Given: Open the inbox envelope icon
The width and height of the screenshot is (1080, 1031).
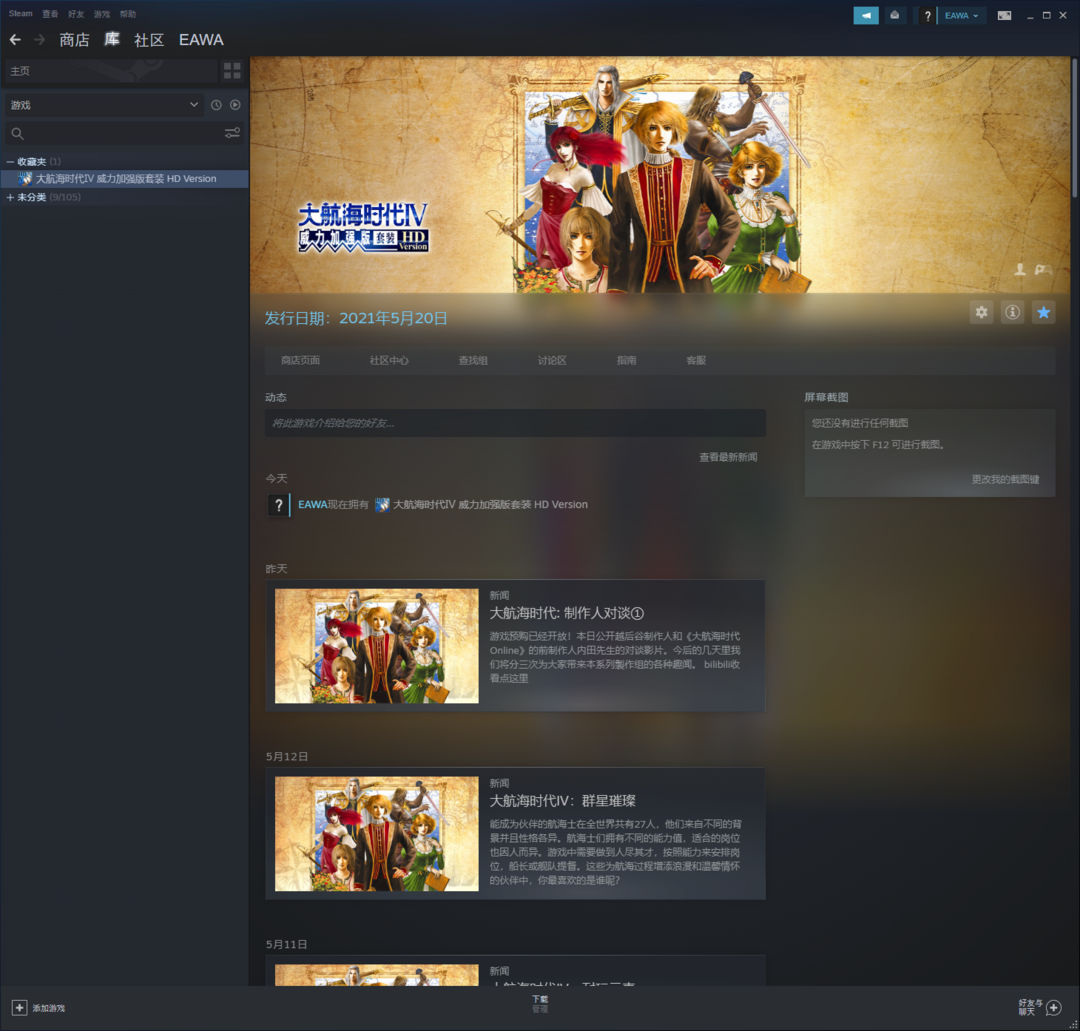Looking at the screenshot, I should (x=894, y=15).
